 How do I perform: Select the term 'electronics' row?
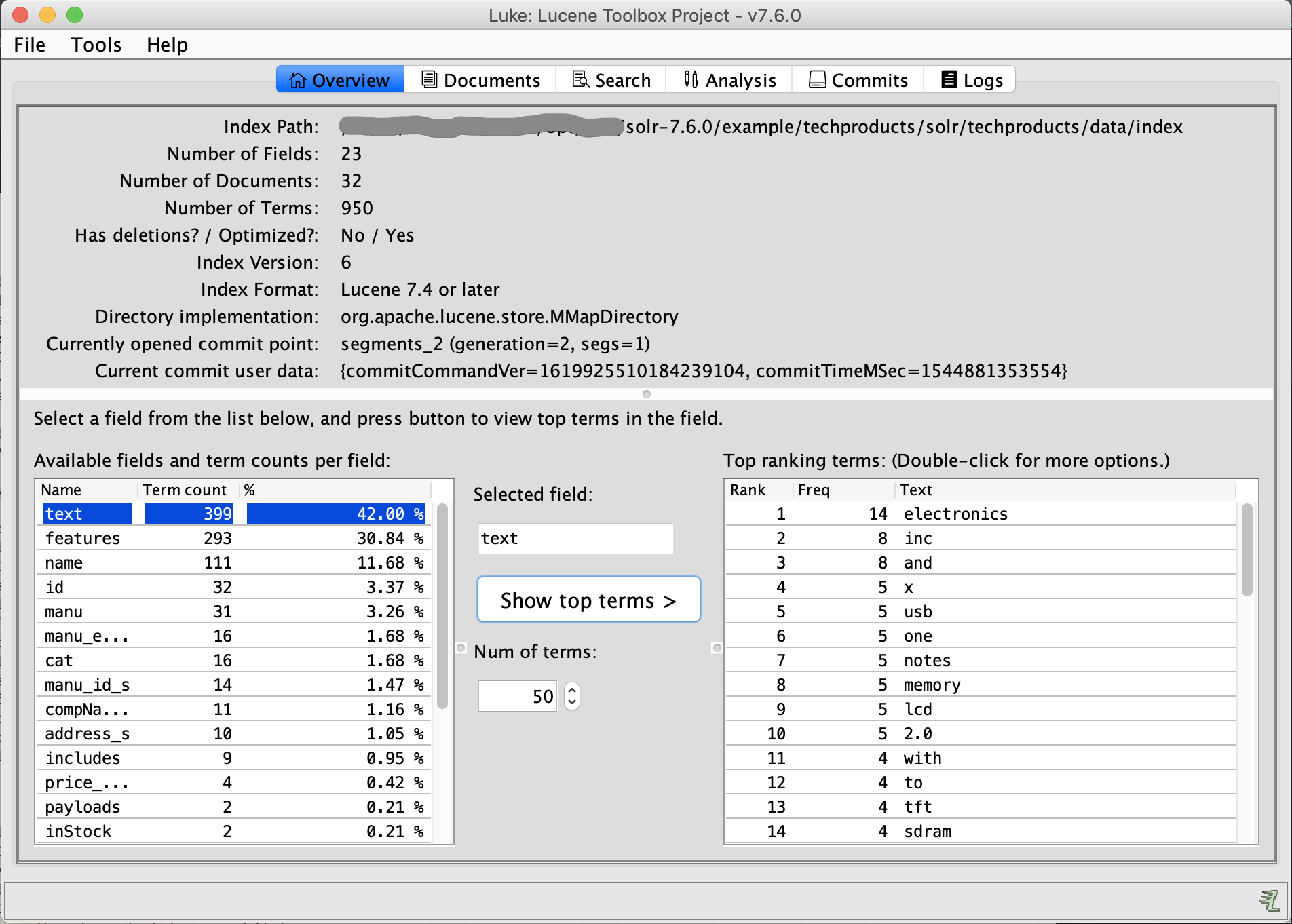[x=981, y=514]
